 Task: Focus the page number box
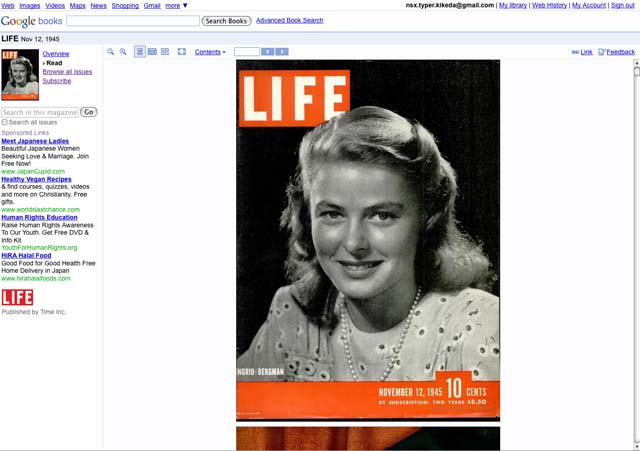pos(247,52)
